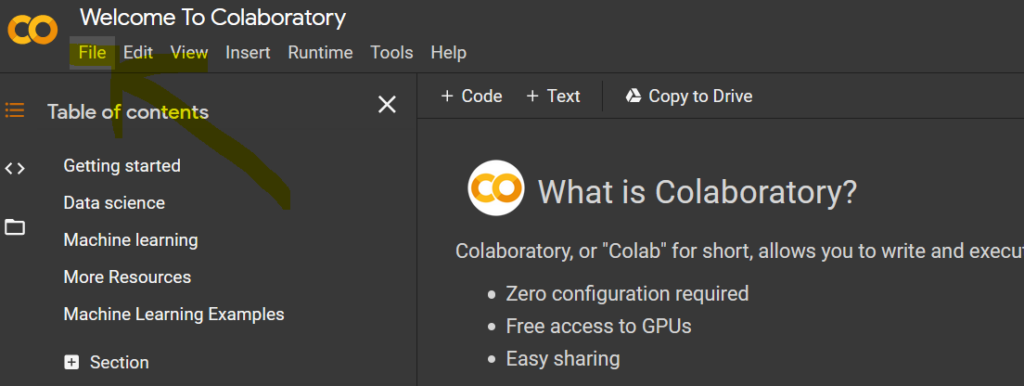Open the Runtime menu
This screenshot has height=386, width=1024.
[x=320, y=52]
